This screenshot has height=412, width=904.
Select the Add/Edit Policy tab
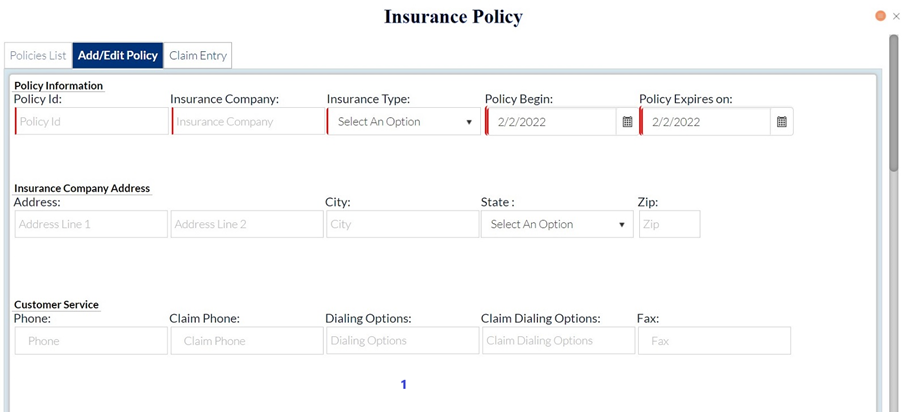117,56
